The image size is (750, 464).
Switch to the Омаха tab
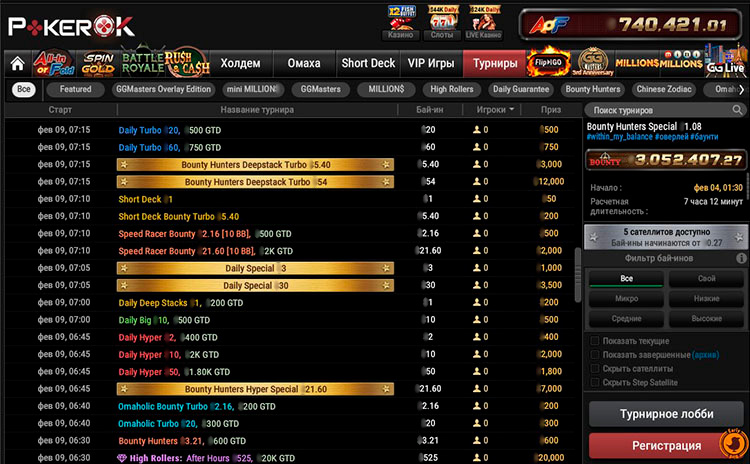coord(304,63)
